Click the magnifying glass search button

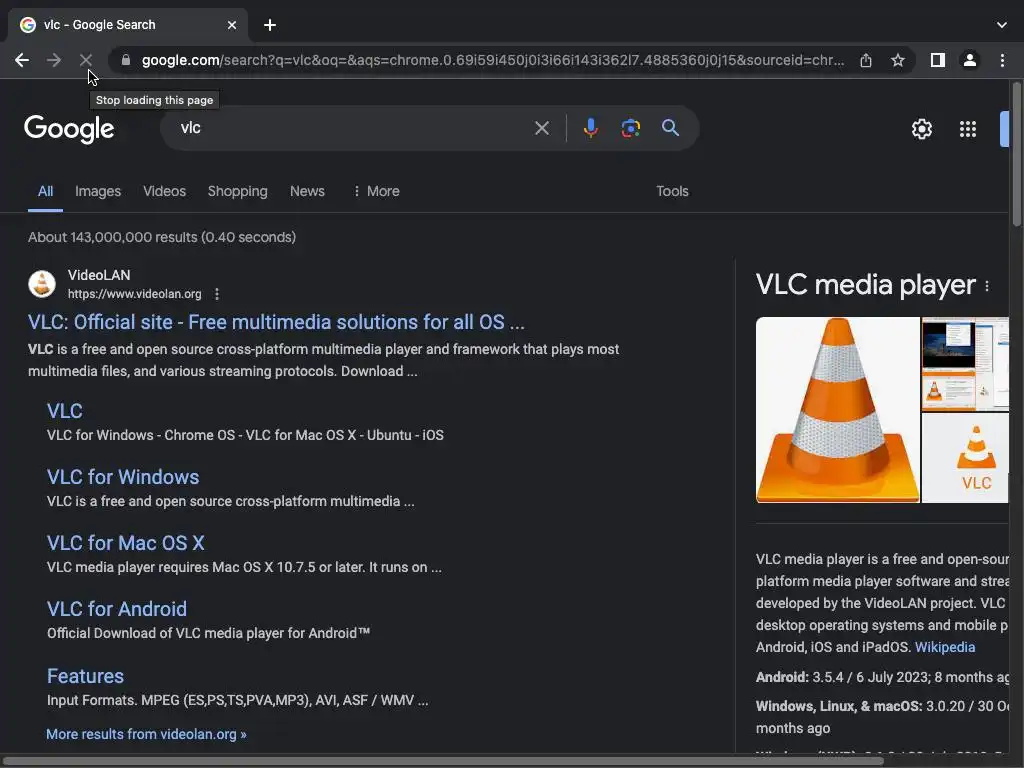tap(670, 128)
